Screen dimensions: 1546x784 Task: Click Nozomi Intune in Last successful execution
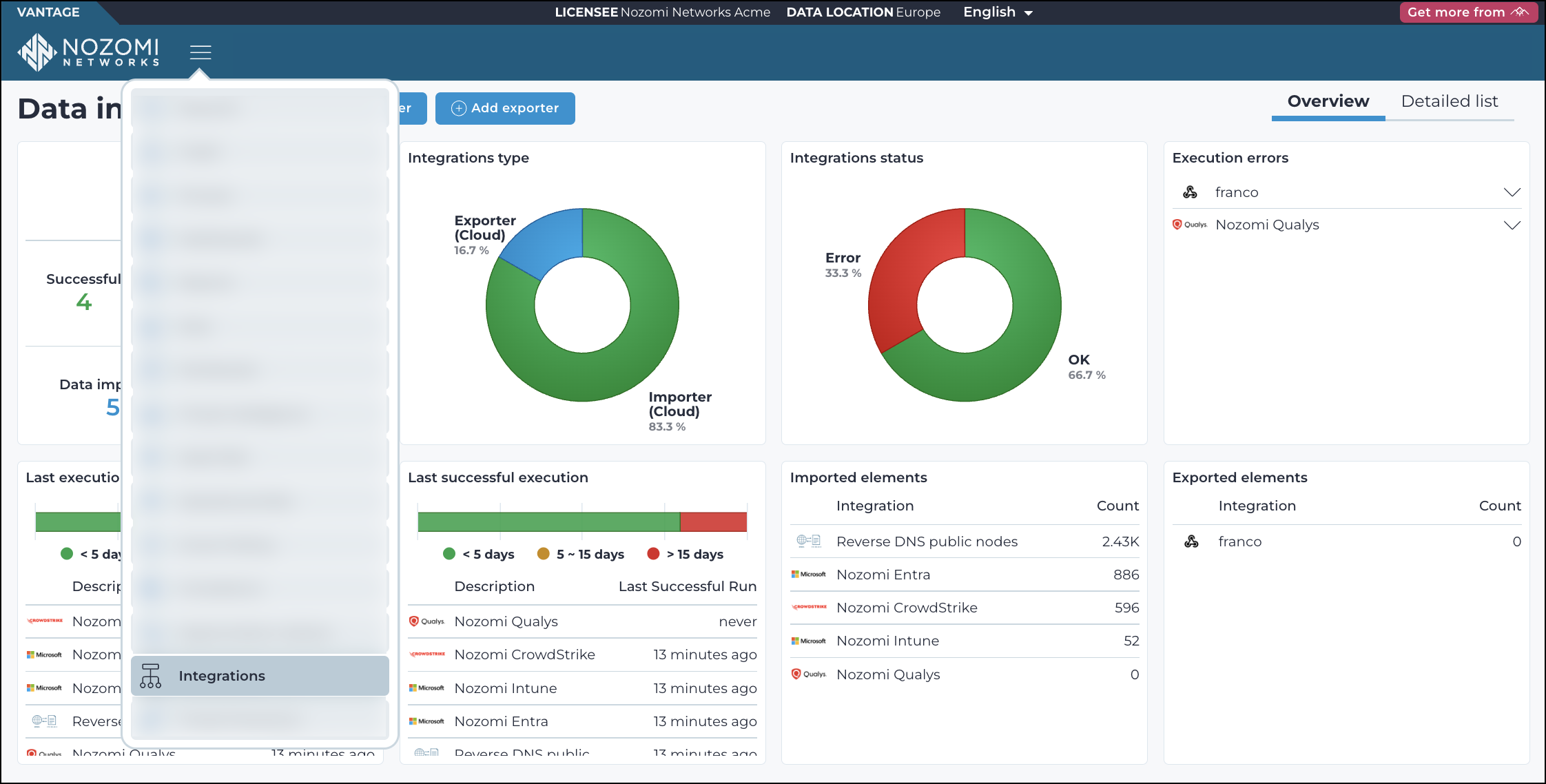(x=506, y=688)
